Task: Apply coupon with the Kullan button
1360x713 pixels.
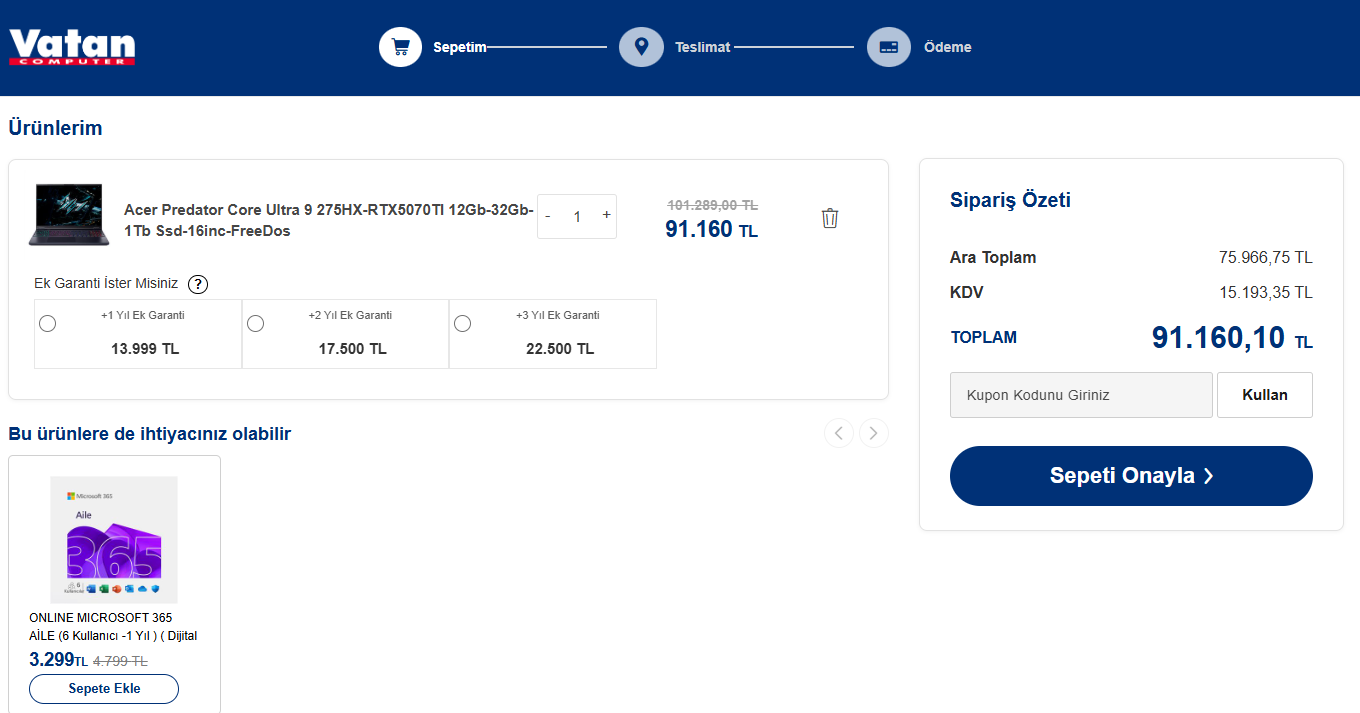Action: (x=1265, y=395)
